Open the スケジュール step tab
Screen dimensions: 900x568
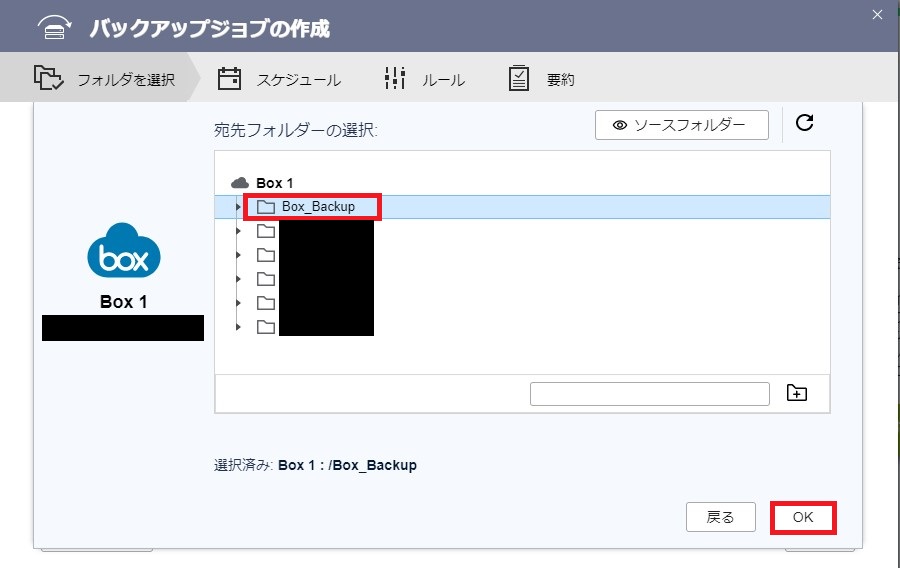[279, 79]
